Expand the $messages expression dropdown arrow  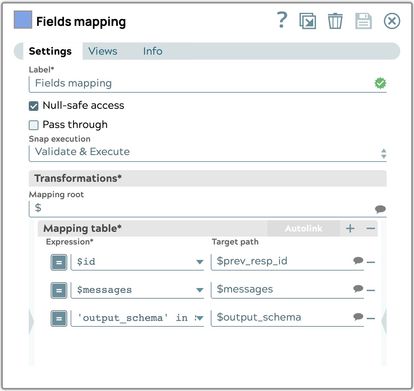click(x=200, y=290)
